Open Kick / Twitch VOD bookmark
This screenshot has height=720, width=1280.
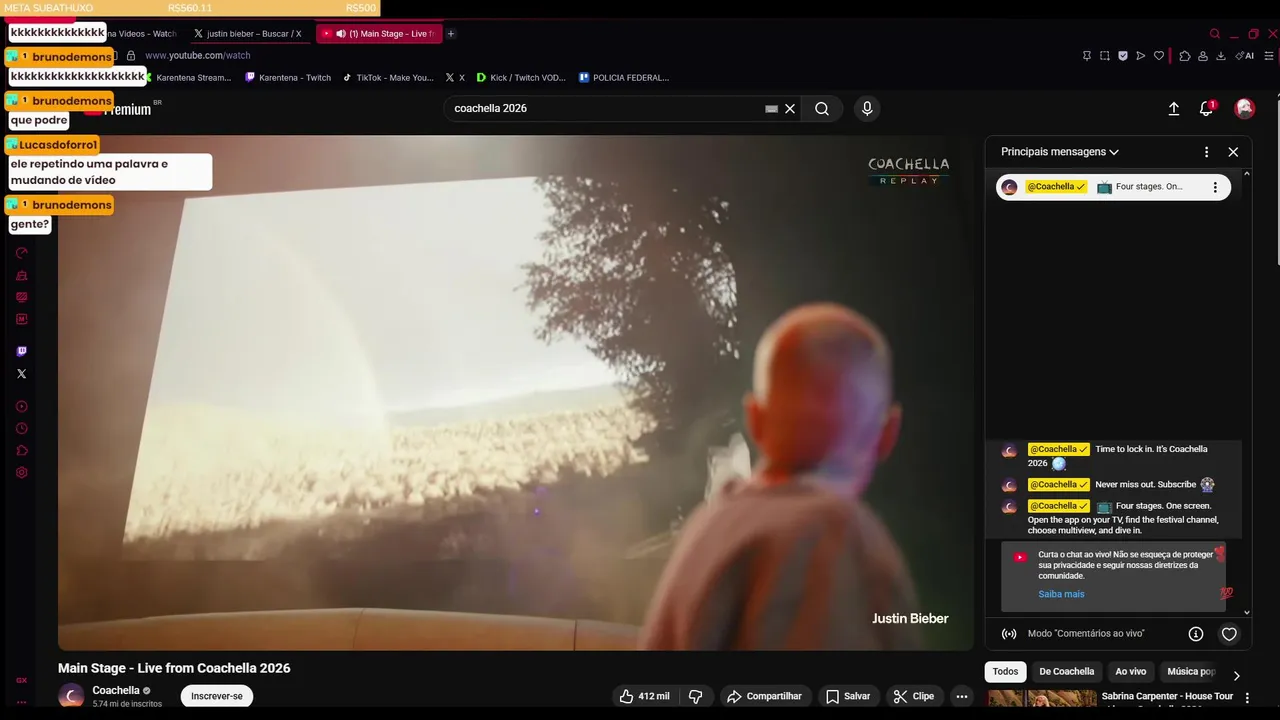tap(521, 77)
